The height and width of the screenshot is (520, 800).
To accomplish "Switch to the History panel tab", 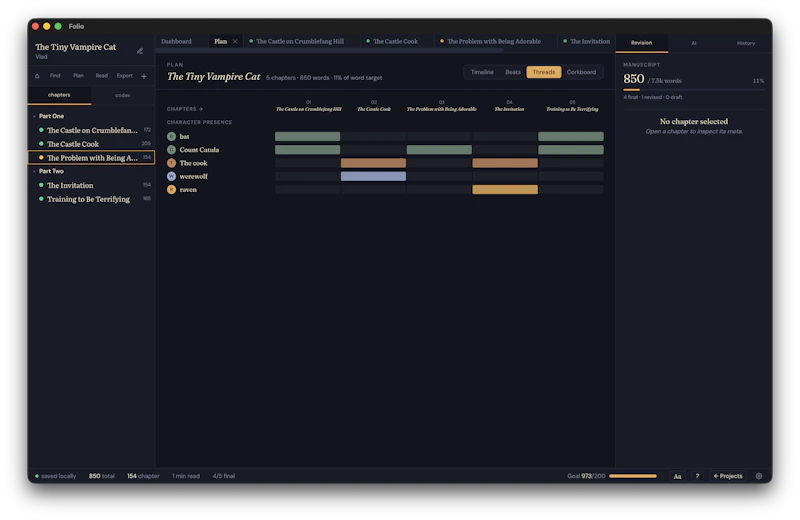I will click(x=745, y=43).
